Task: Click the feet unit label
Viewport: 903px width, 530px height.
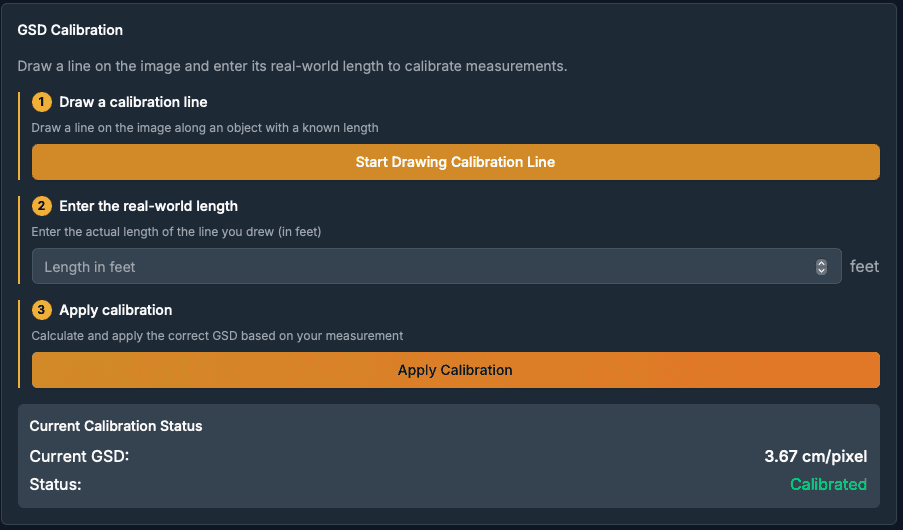Action: click(864, 266)
